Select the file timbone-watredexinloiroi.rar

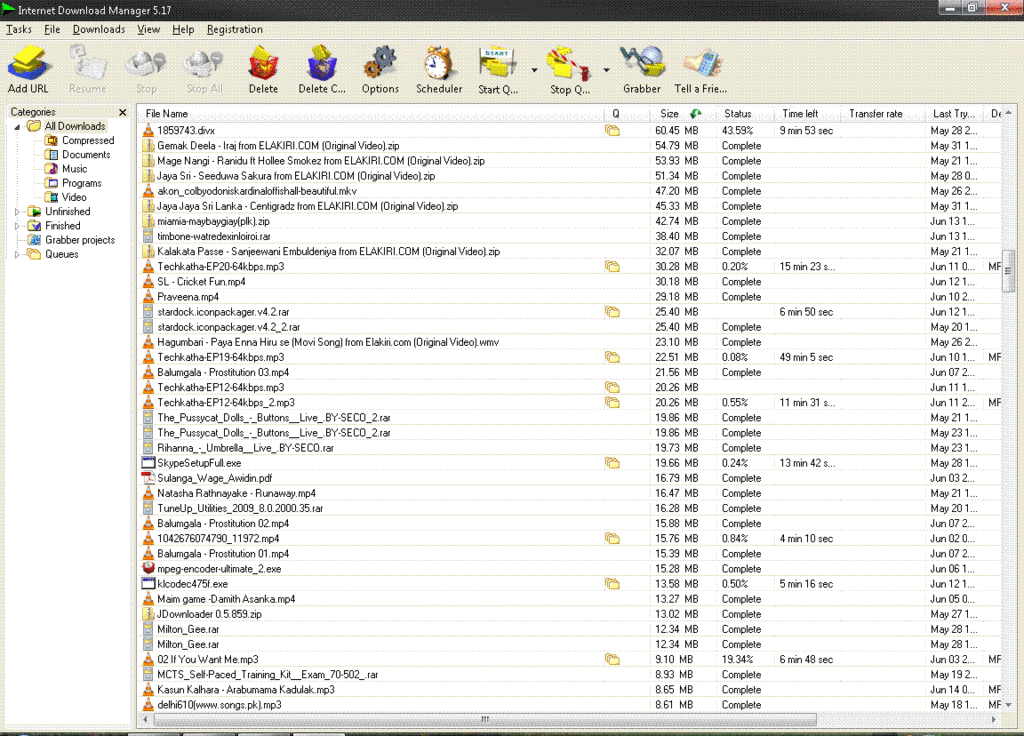[214, 236]
